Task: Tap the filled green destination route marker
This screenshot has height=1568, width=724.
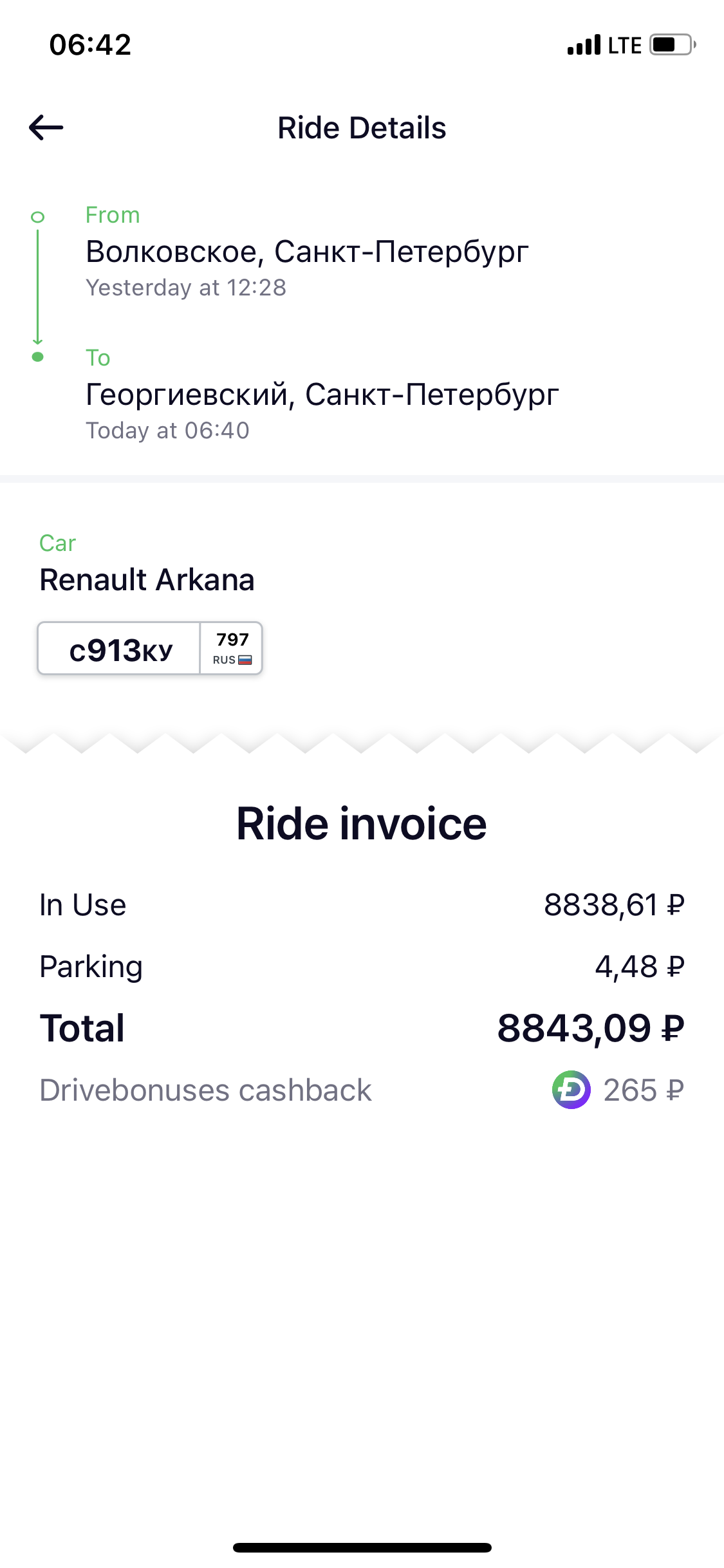Action: pos(38,357)
